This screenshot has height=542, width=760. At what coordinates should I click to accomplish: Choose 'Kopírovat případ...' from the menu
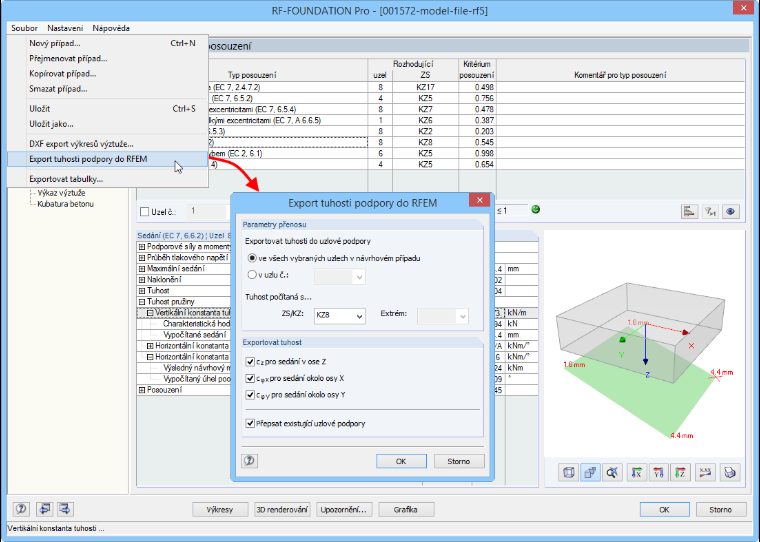108,74
